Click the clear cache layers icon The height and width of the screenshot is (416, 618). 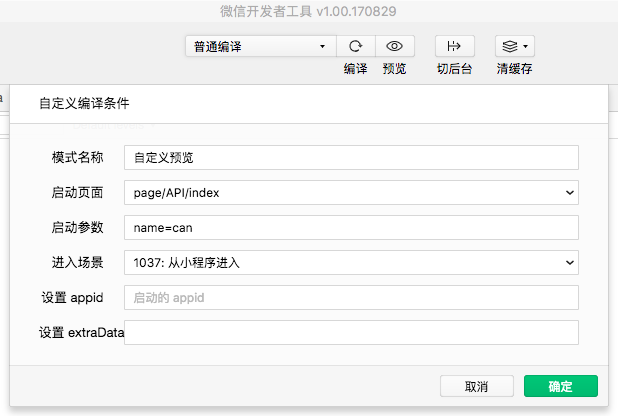coord(514,46)
